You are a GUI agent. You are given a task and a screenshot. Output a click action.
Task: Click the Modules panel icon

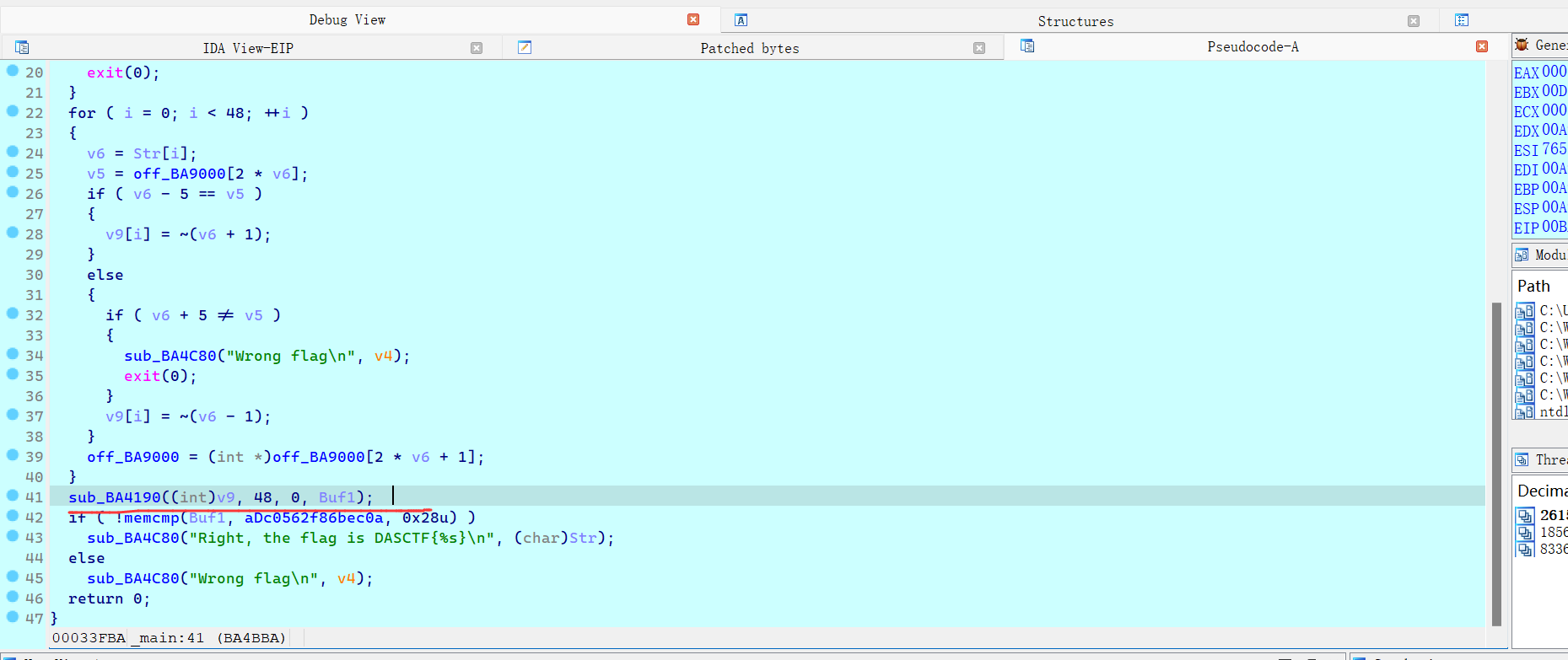click(x=1522, y=255)
